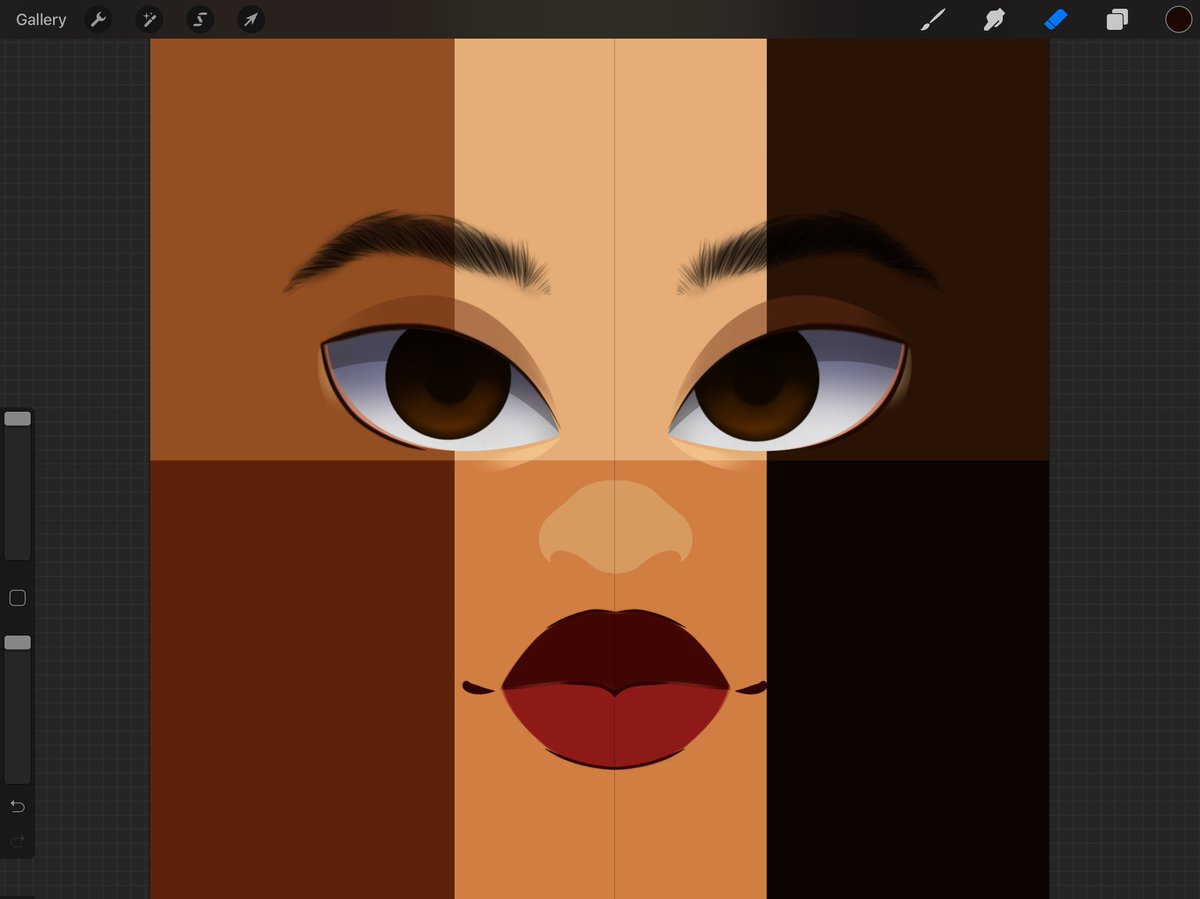
Task: Undo the last stroke
Action: pos(17,806)
